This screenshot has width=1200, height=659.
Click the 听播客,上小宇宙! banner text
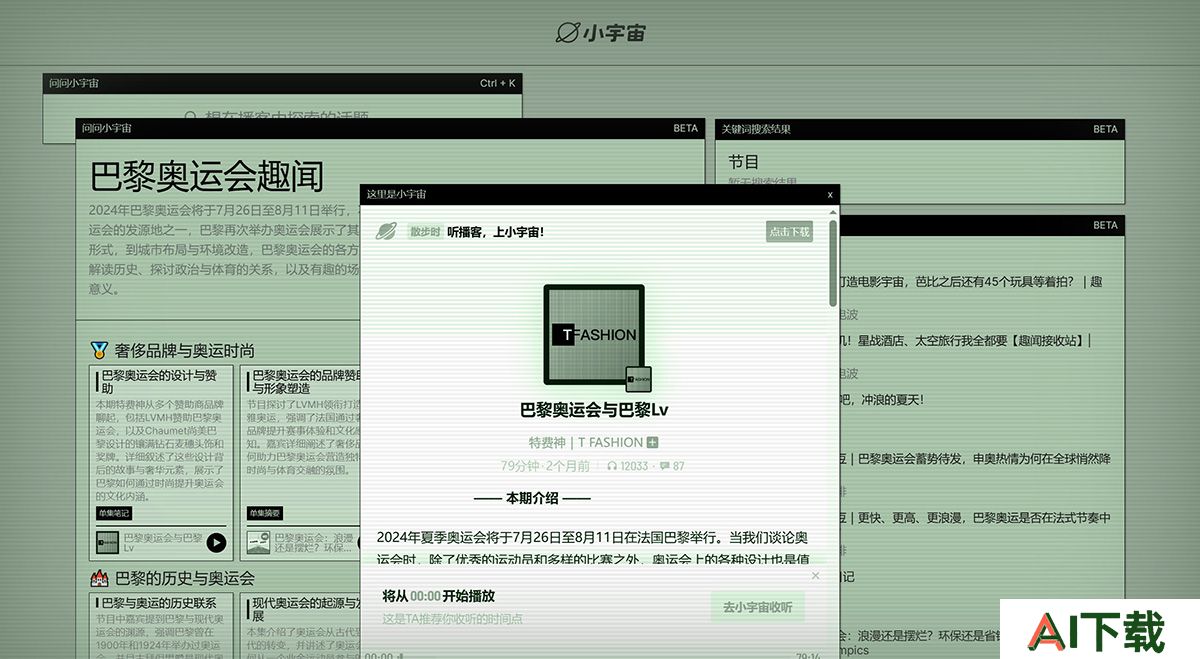pyautogui.click(x=495, y=232)
